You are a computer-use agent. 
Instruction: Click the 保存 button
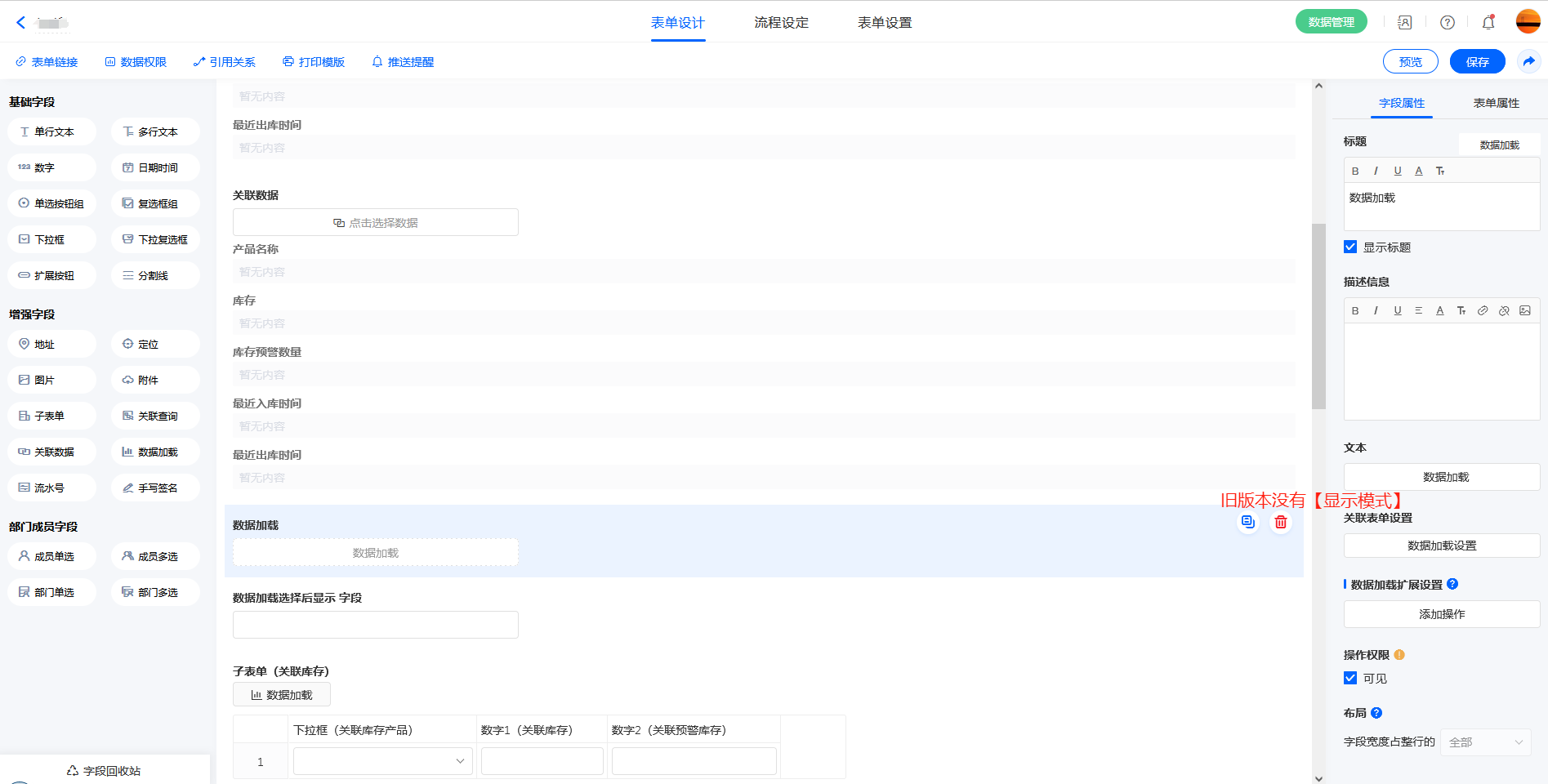click(1477, 62)
